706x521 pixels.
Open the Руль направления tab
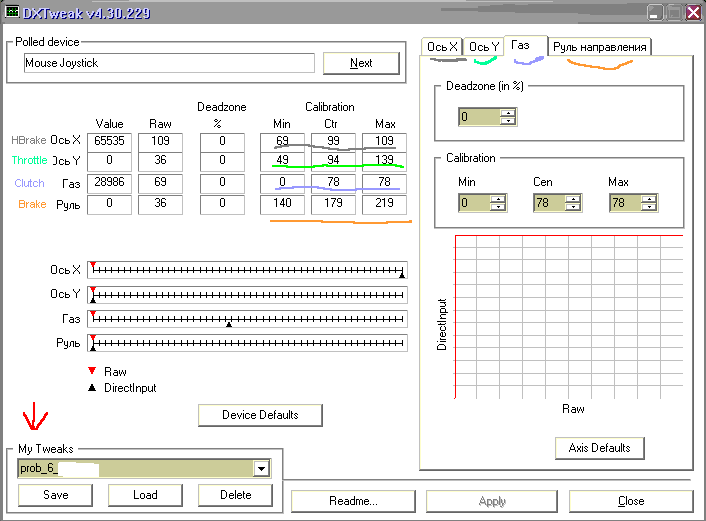599,47
